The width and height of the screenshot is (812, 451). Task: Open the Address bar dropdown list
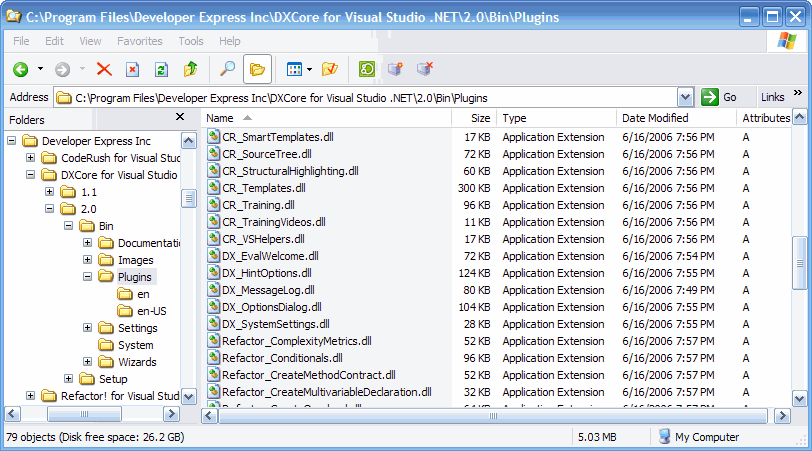pyautogui.click(x=685, y=97)
